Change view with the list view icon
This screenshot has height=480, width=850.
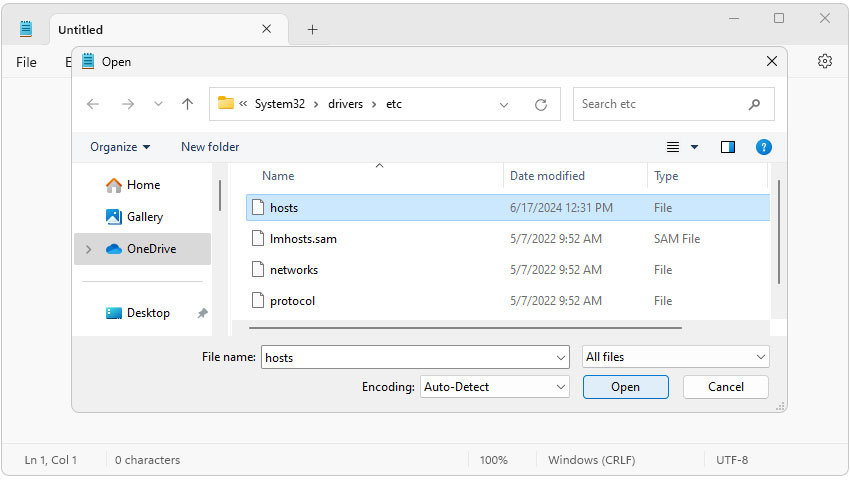click(673, 147)
